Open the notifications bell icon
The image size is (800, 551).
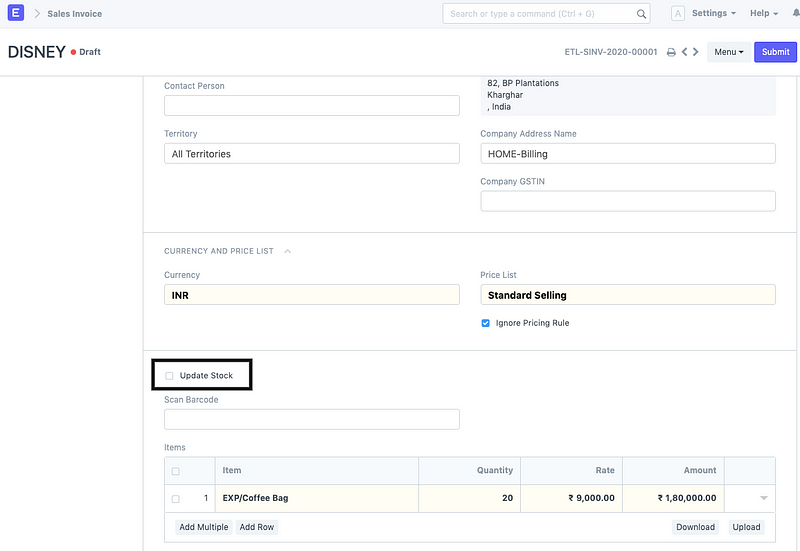pos(795,14)
